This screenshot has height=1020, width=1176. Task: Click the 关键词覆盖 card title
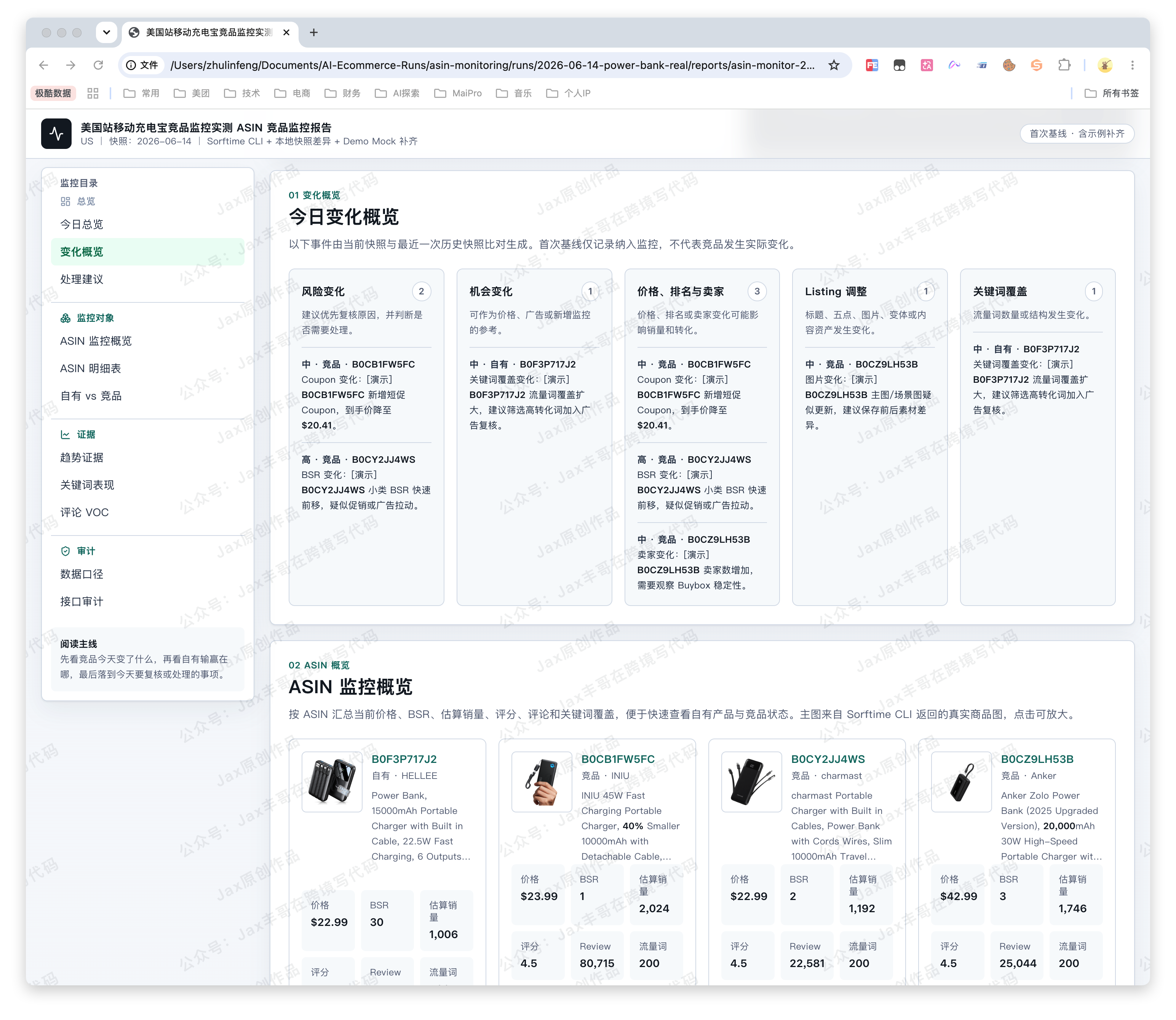[x=1000, y=291]
